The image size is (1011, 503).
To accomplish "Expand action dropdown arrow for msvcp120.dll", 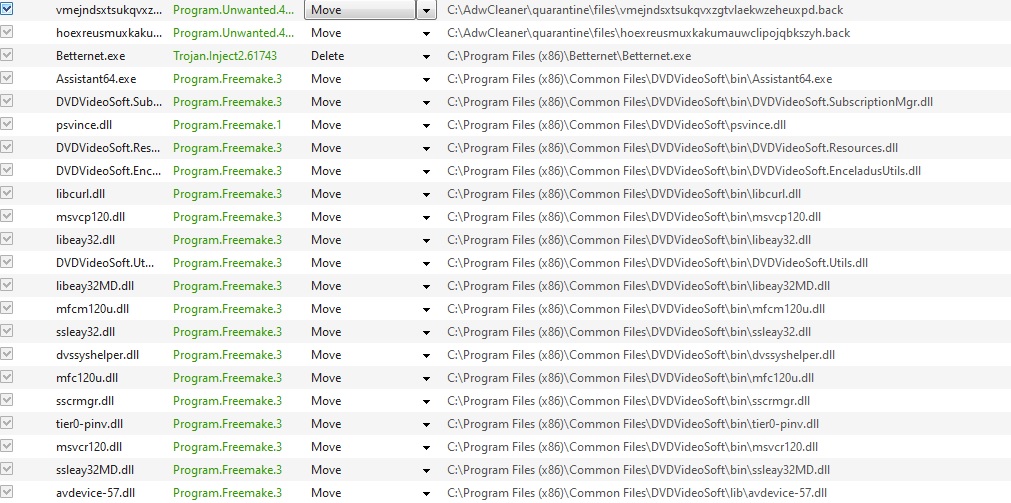I will 427,217.
